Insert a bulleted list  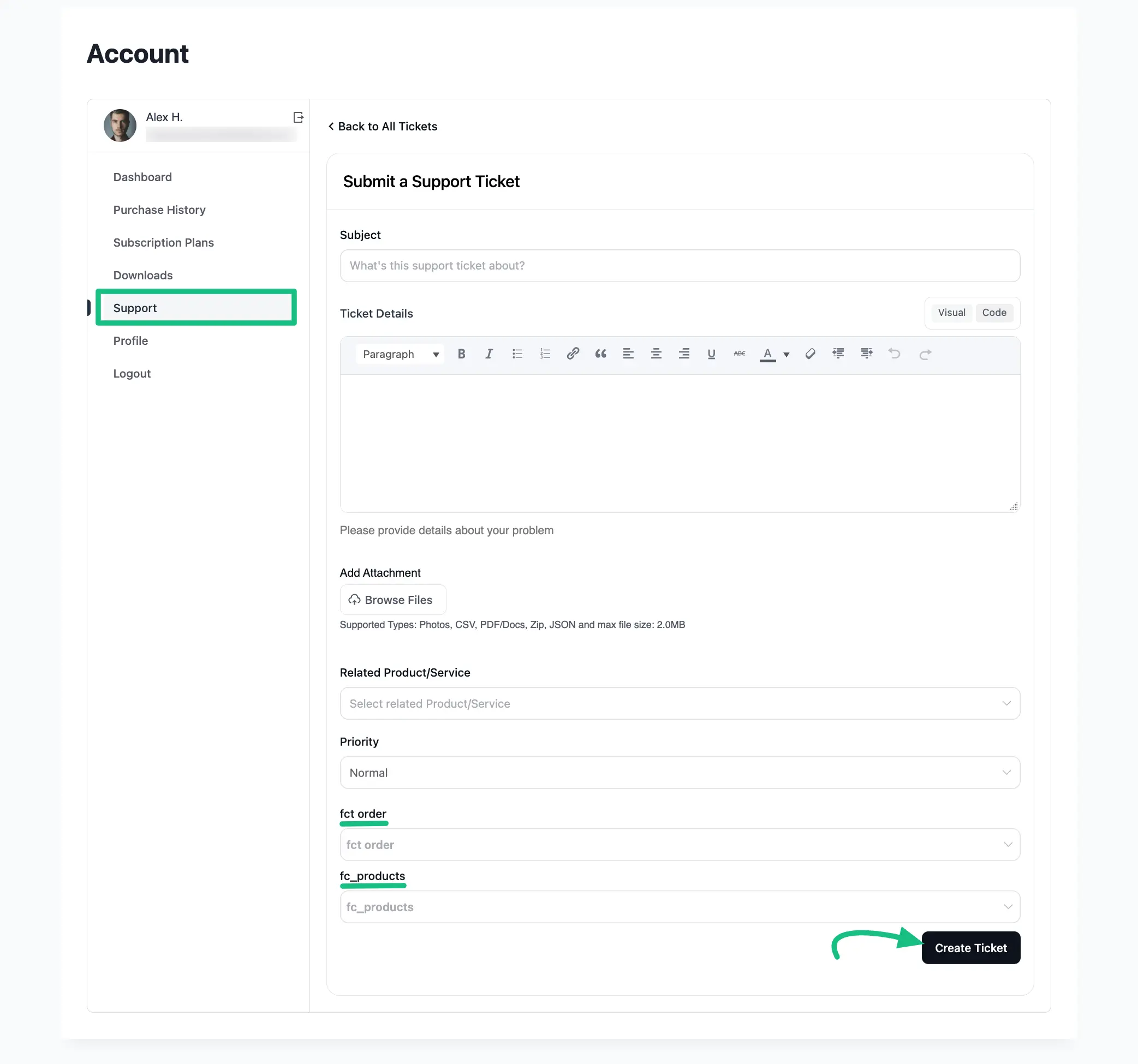(x=517, y=354)
